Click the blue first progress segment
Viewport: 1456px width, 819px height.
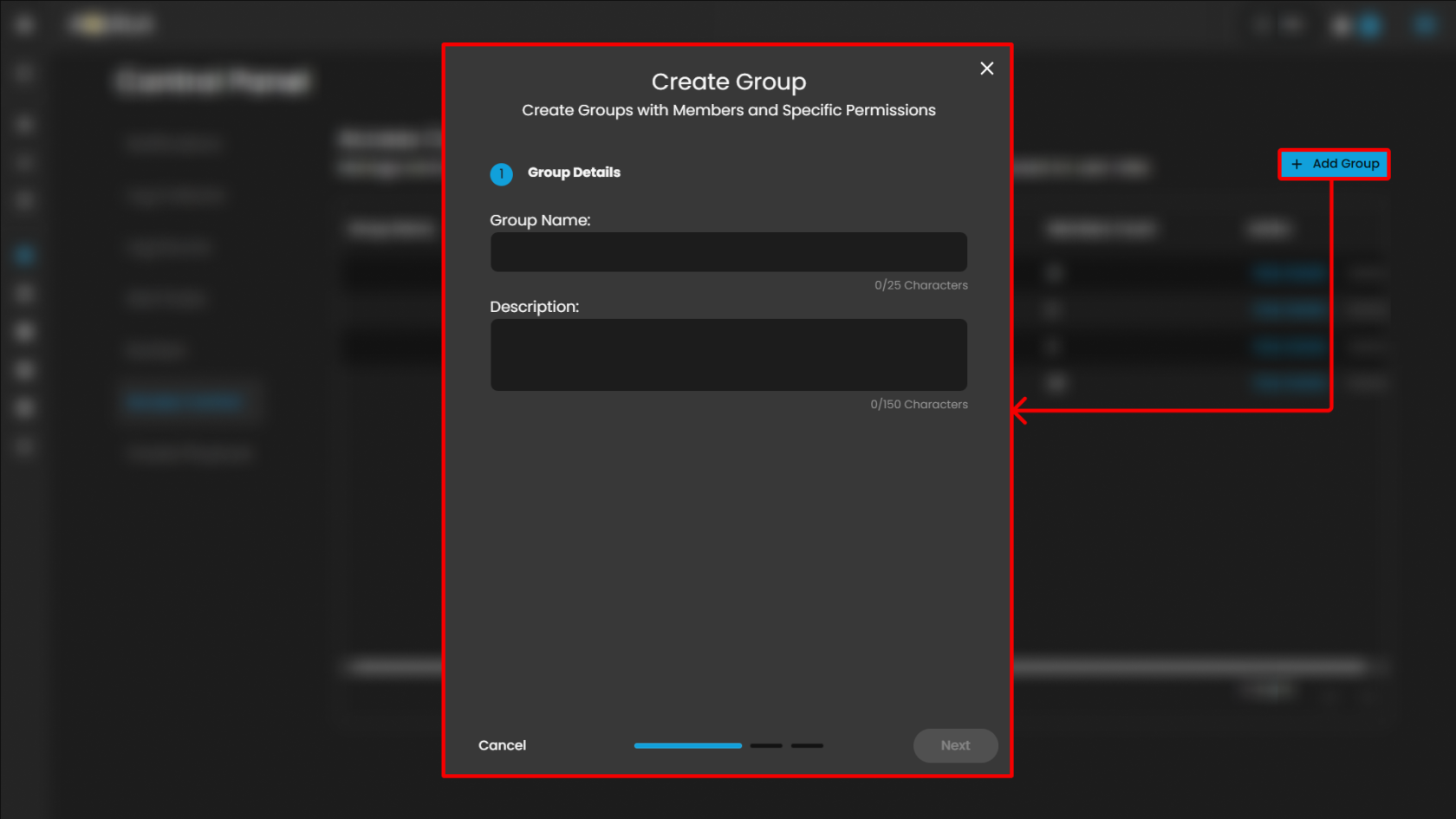click(x=687, y=745)
